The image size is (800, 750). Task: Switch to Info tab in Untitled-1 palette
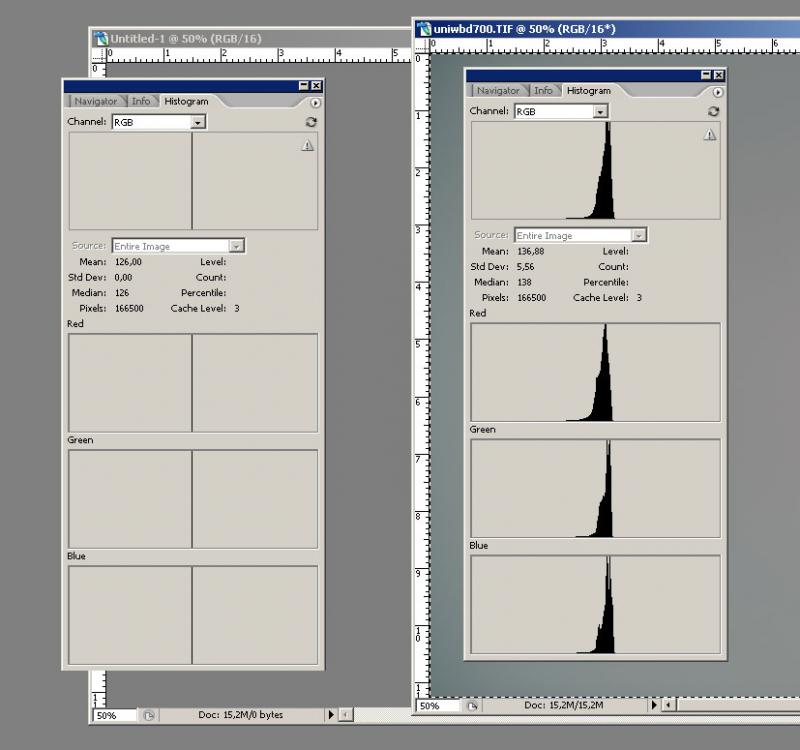141,101
